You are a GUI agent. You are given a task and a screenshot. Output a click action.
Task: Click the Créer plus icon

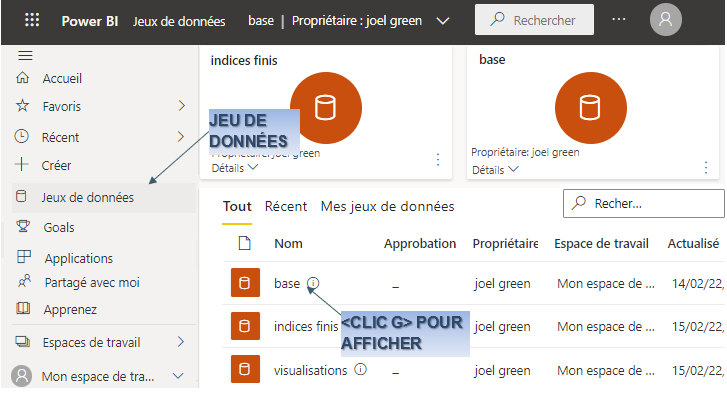coord(21,164)
